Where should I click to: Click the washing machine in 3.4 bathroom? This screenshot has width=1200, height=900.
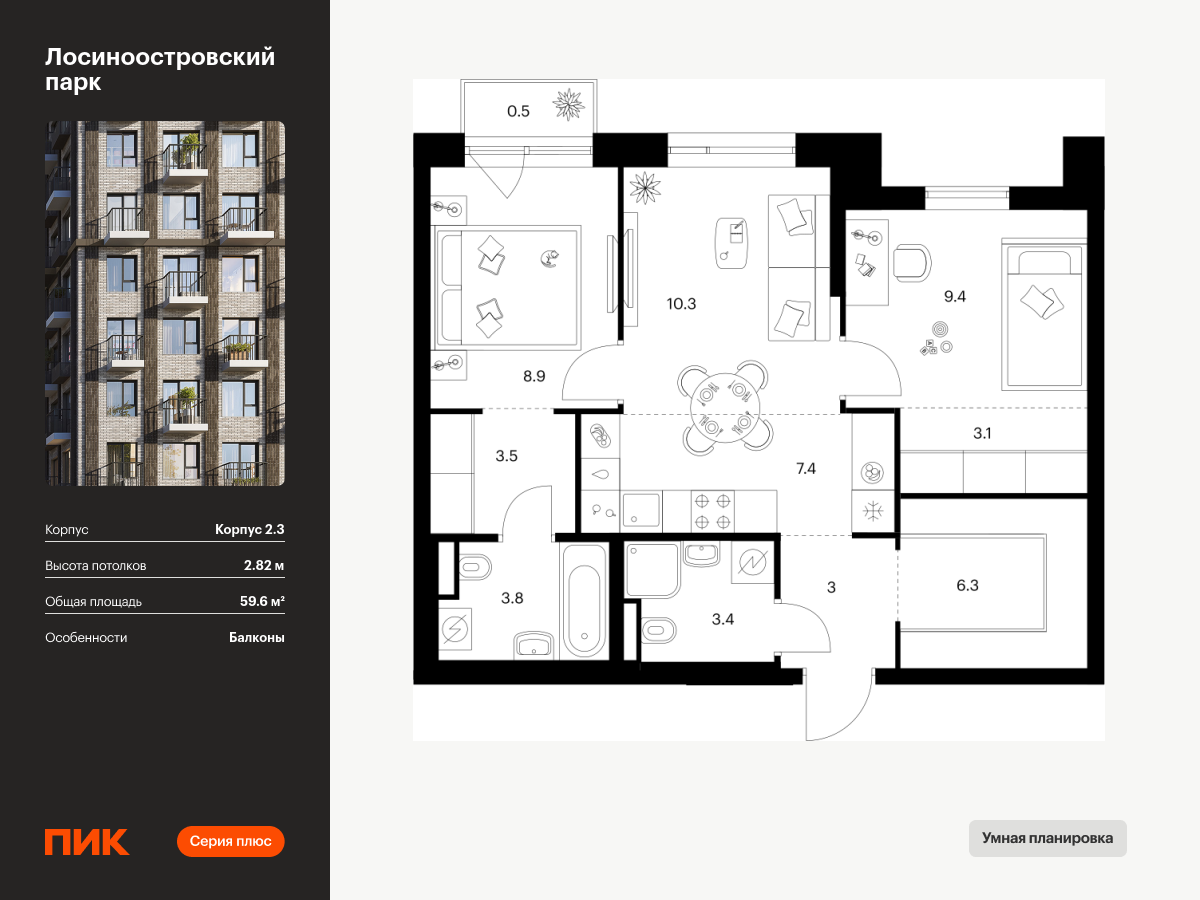click(753, 563)
